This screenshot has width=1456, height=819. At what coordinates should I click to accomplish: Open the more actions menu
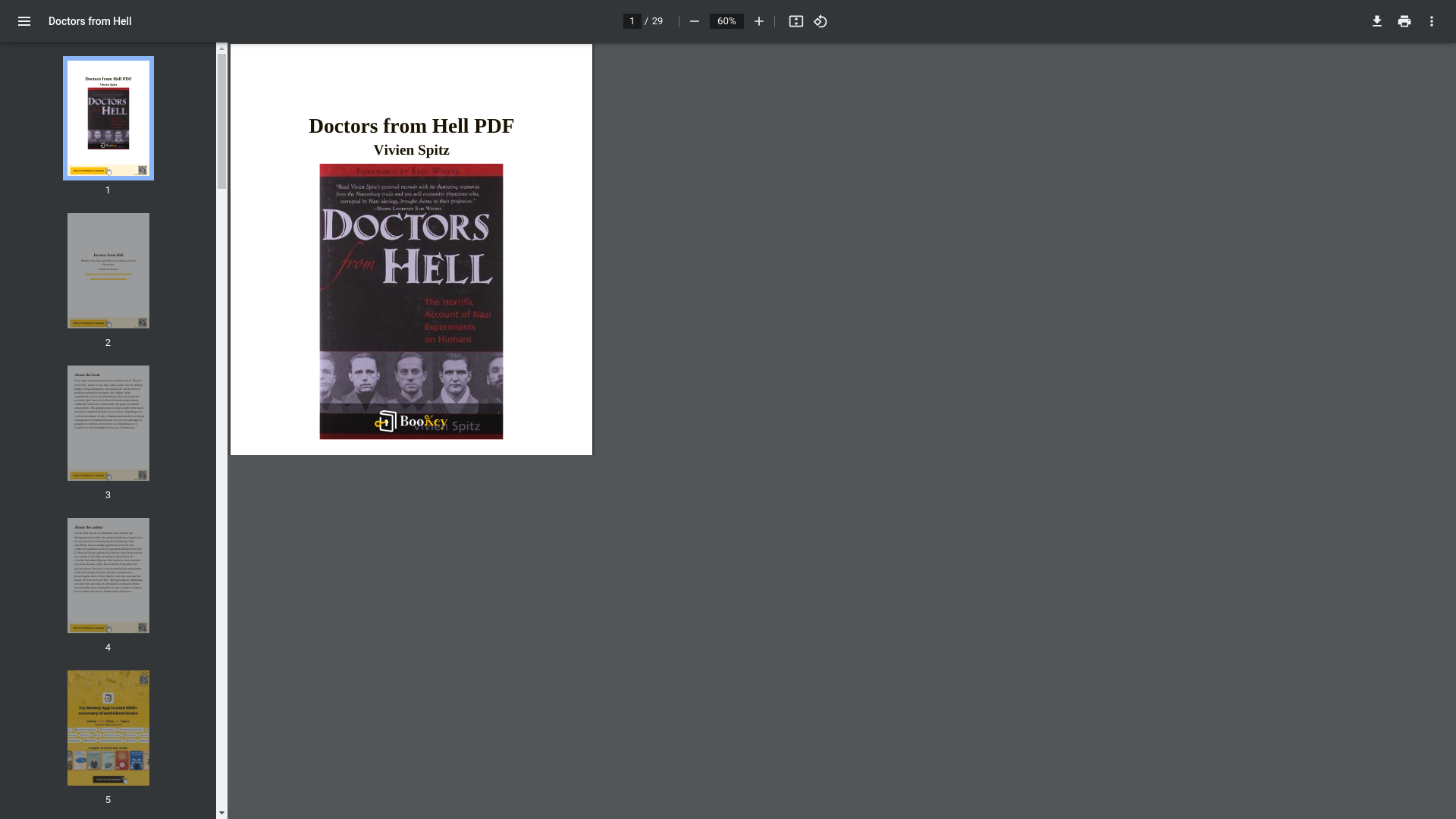pyautogui.click(x=1431, y=21)
